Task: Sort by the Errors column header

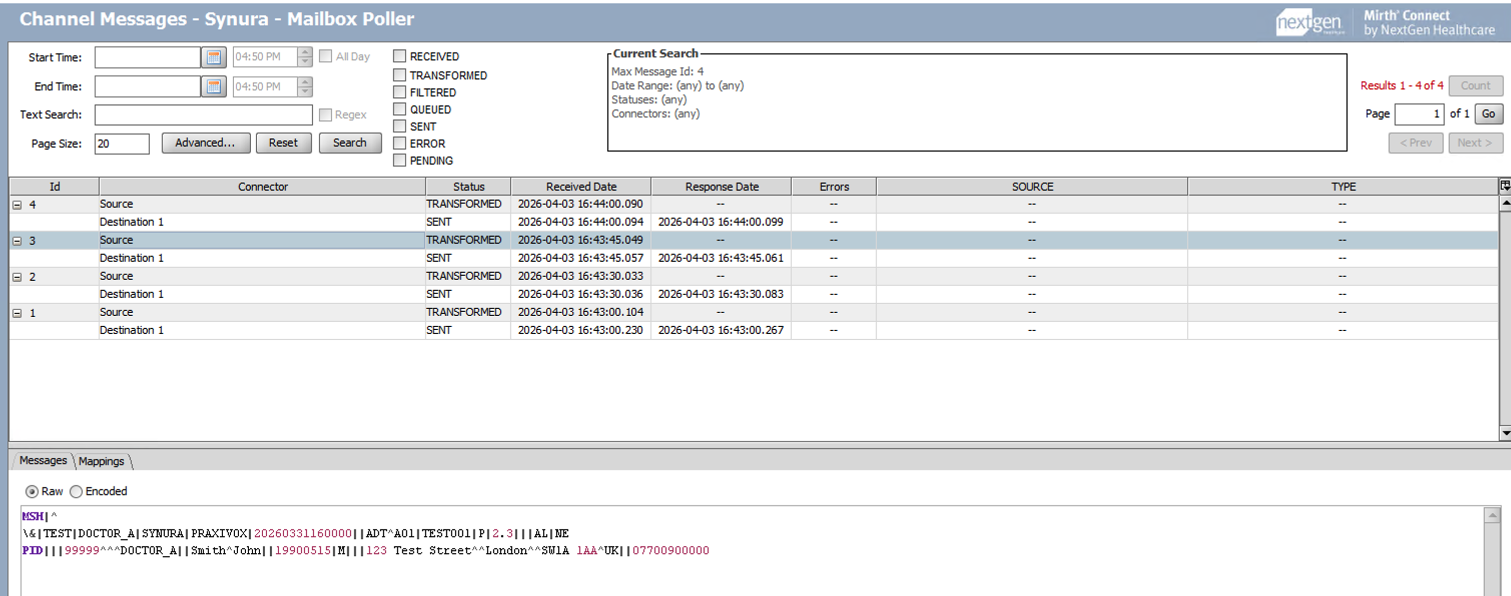Action: coord(834,187)
